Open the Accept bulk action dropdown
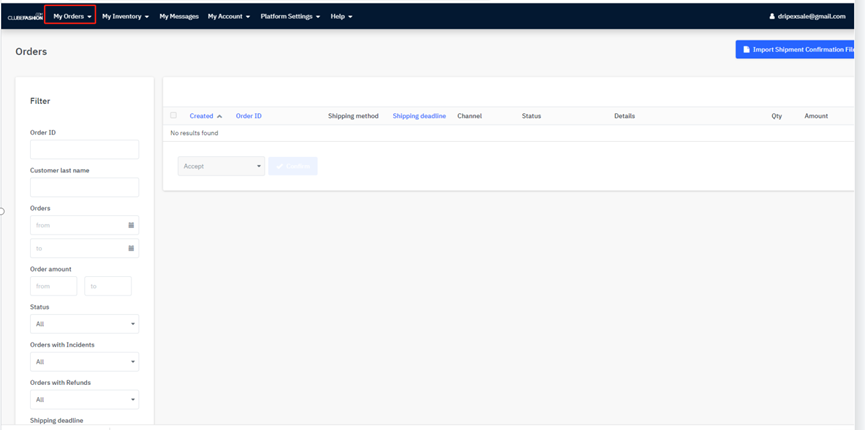This screenshot has height=430, width=865. [221, 166]
